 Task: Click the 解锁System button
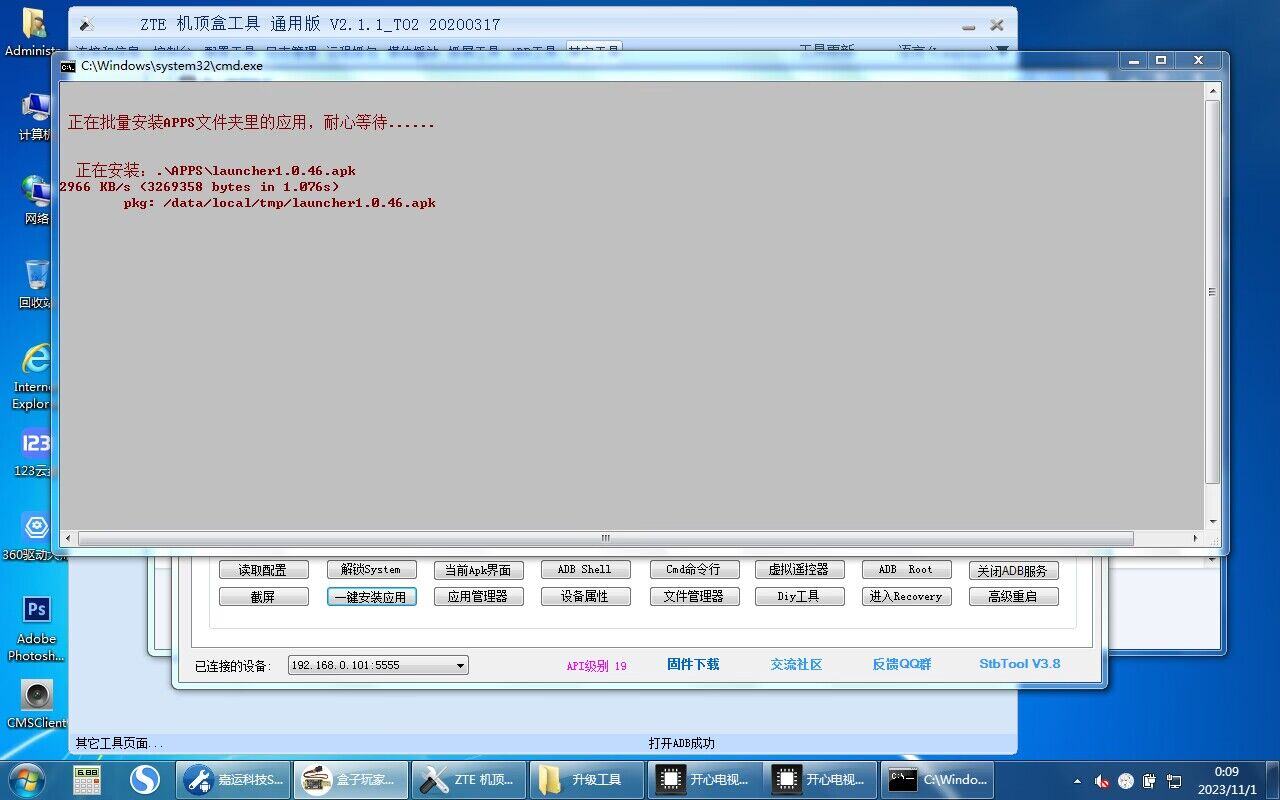tap(371, 570)
